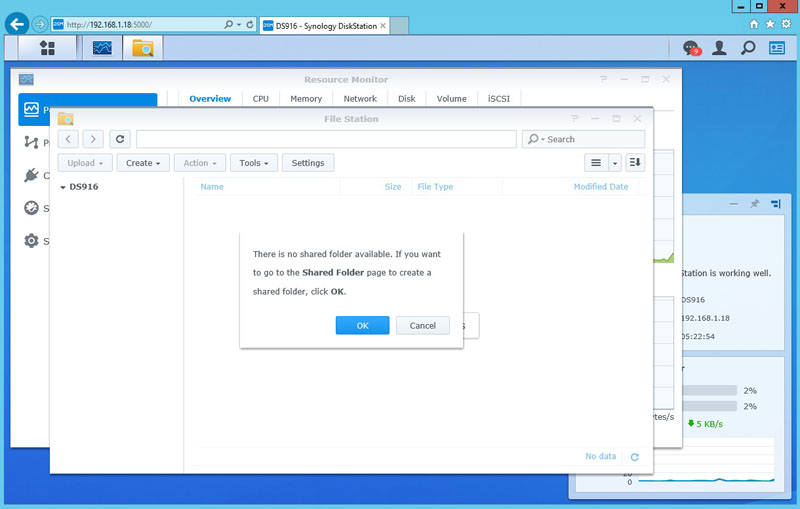Image resolution: width=800 pixels, height=509 pixels.
Task: Select the DS916 Synology DiskStation browser tab
Action: [323, 26]
